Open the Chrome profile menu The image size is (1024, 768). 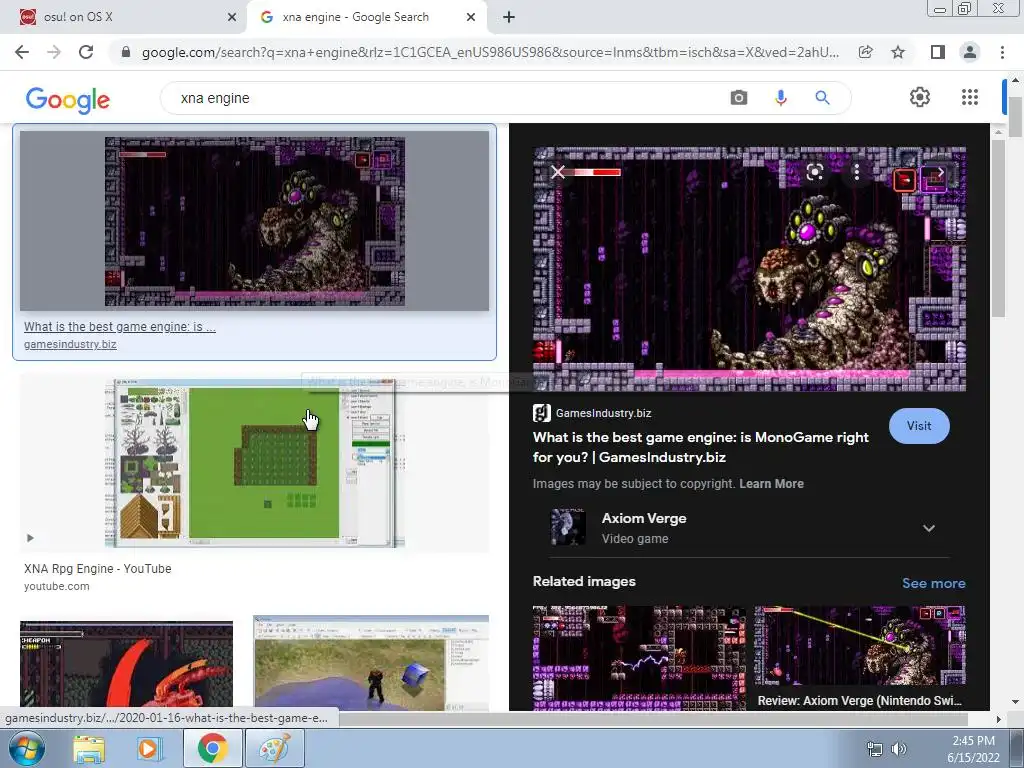[x=970, y=52]
